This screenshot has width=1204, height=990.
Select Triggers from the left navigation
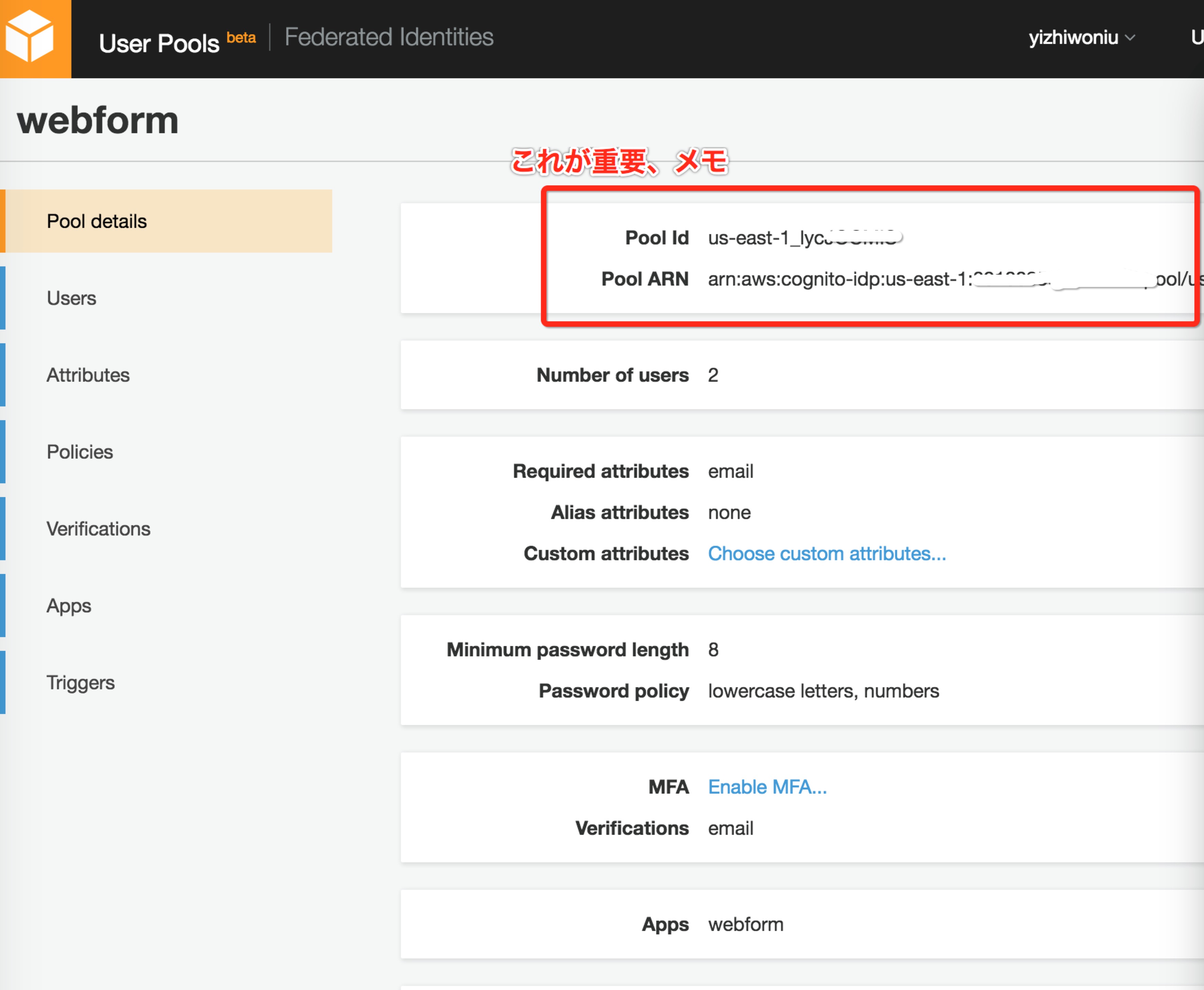pyautogui.click(x=80, y=682)
